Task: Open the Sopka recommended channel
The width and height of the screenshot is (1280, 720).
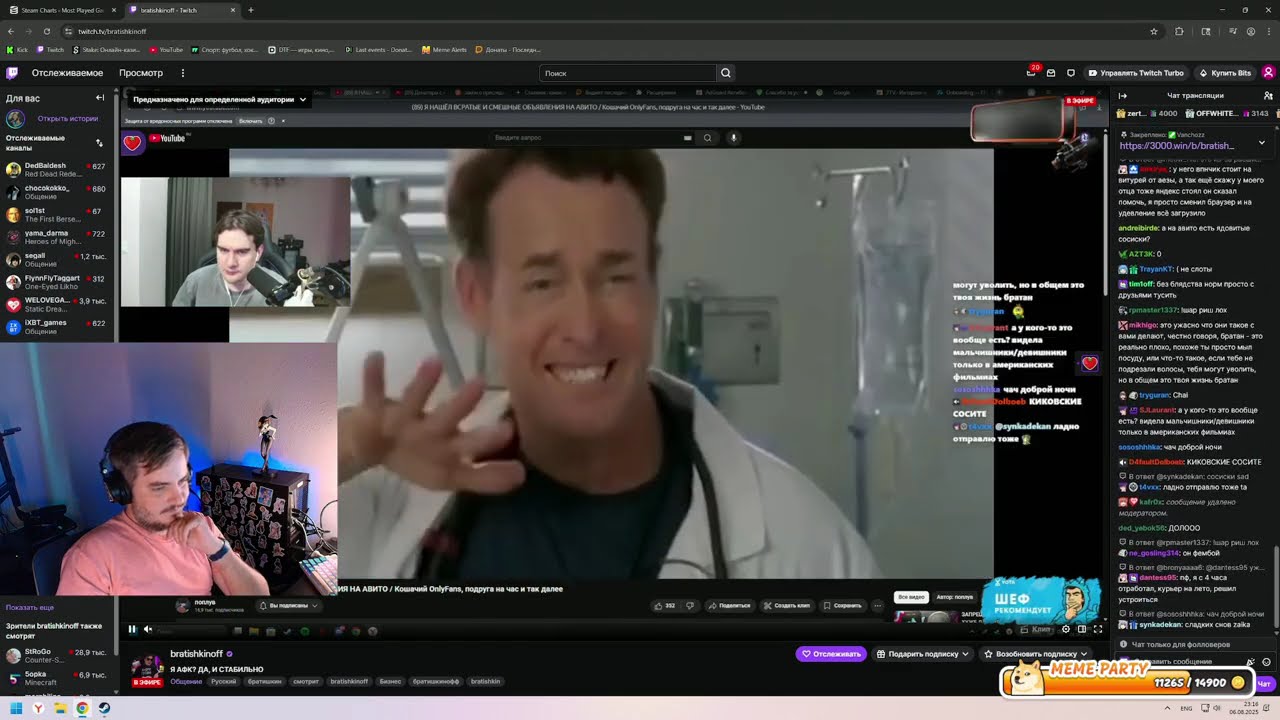Action: 58,678
